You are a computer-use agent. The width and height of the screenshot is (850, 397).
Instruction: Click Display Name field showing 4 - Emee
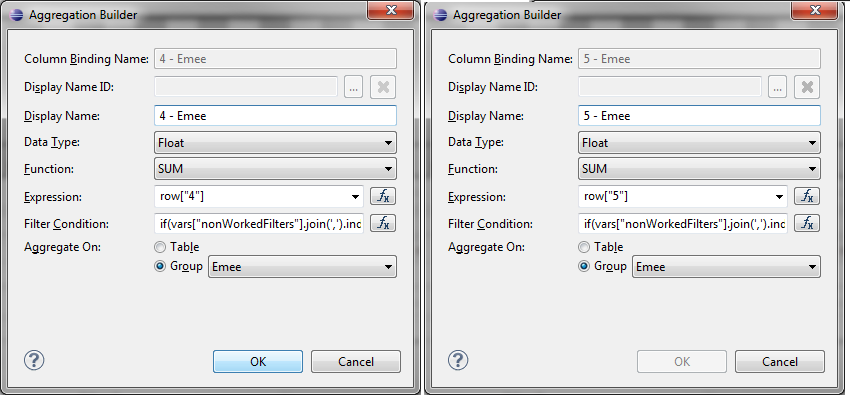point(275,116)
